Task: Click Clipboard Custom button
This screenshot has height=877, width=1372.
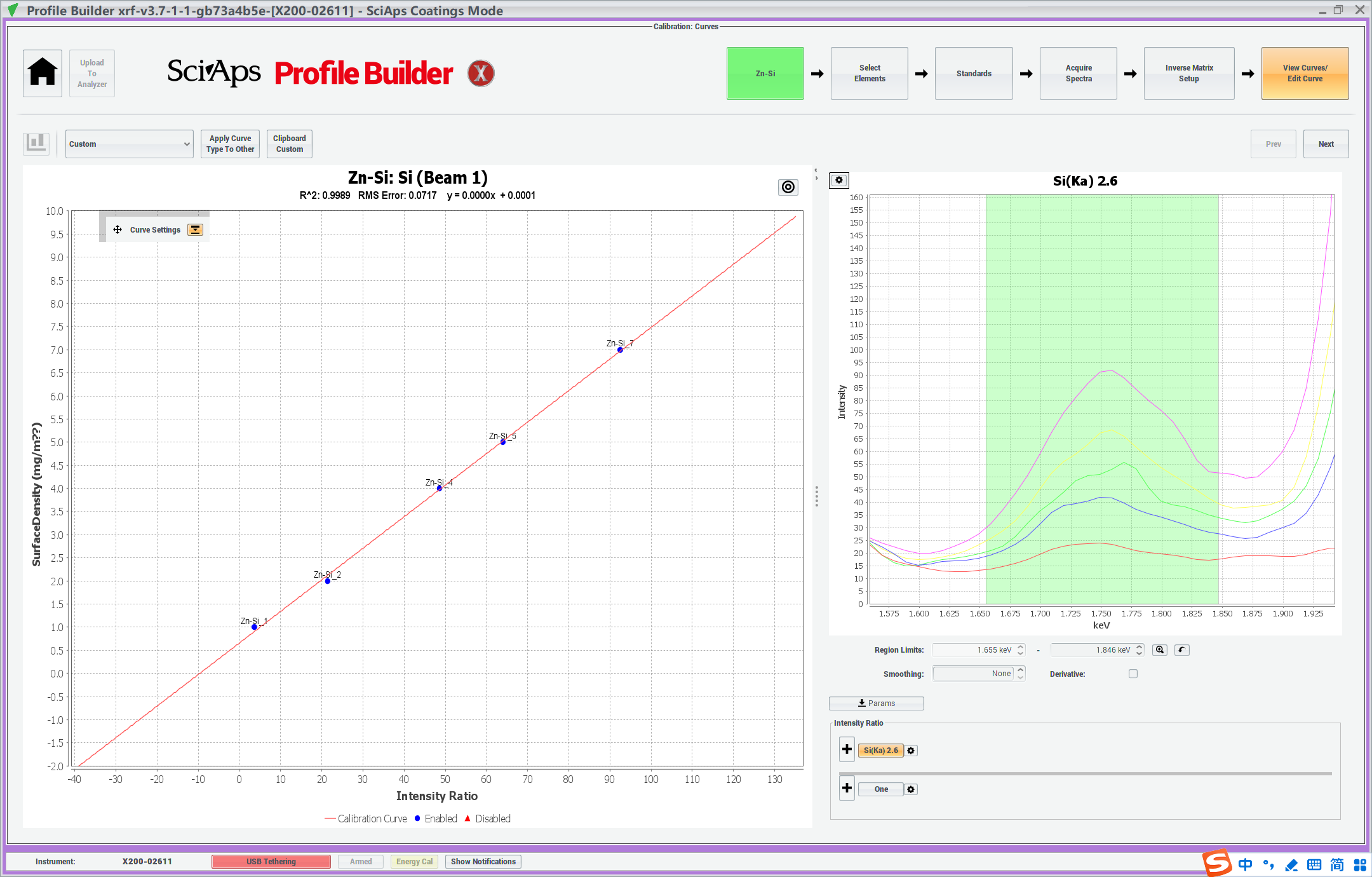Action: (x=289, y=144)
